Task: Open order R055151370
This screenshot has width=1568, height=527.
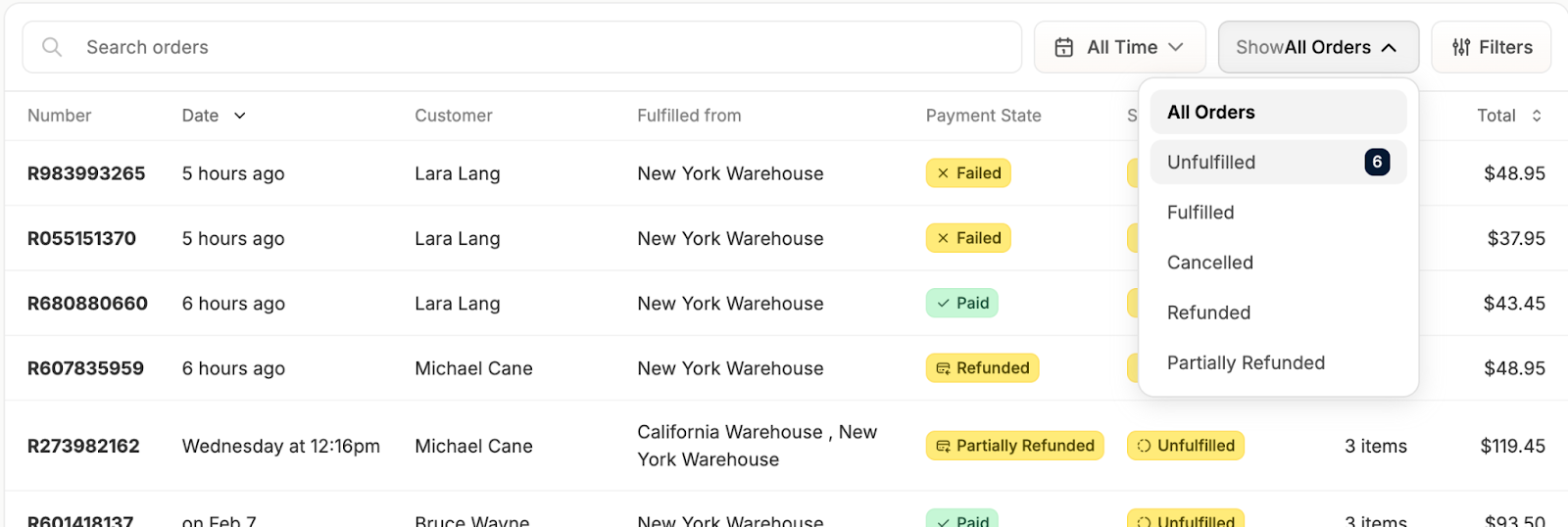Action: tap(81, 238)
